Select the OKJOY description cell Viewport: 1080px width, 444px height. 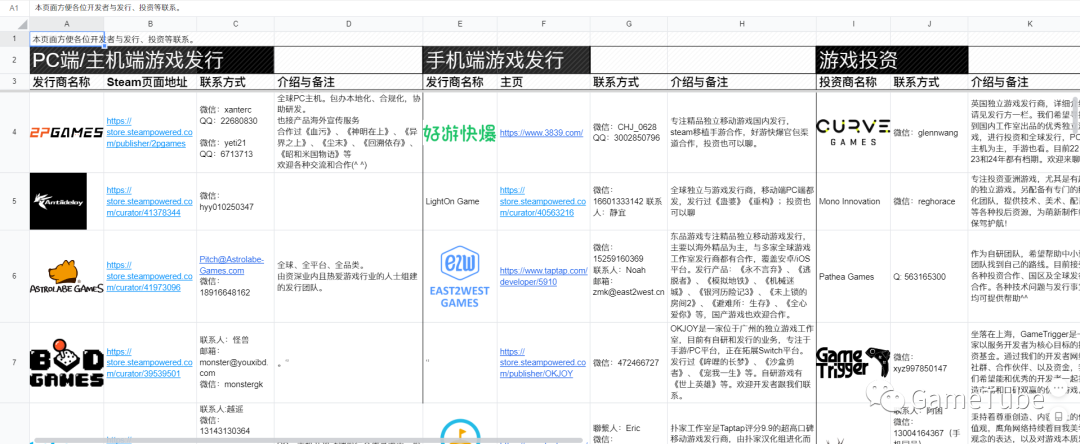coord(742,362)
